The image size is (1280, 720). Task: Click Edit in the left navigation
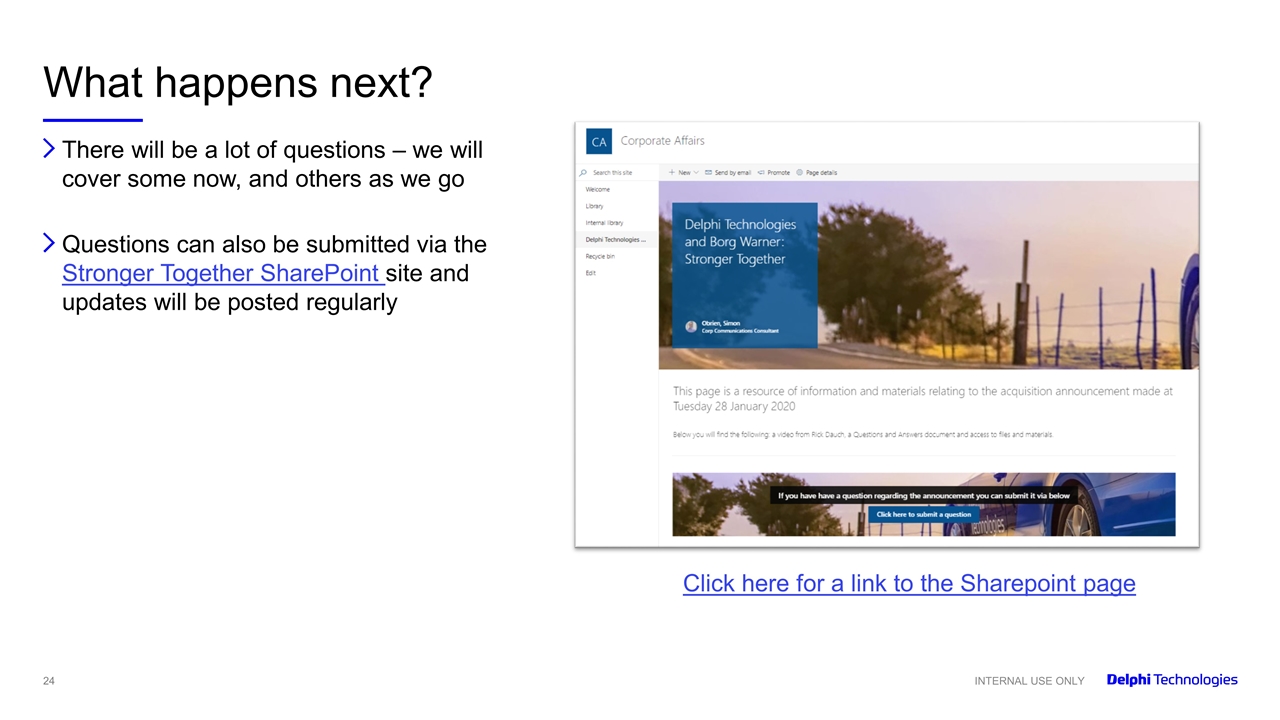point(590,273)
